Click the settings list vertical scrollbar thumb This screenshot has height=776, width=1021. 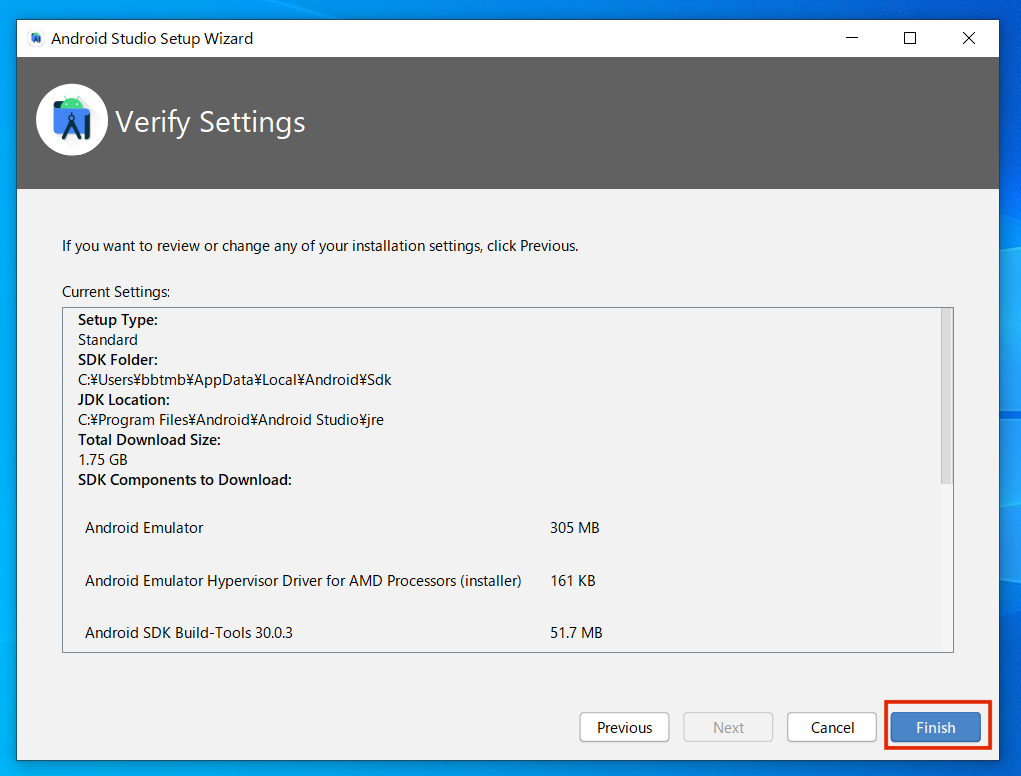[x=946, y=396]
